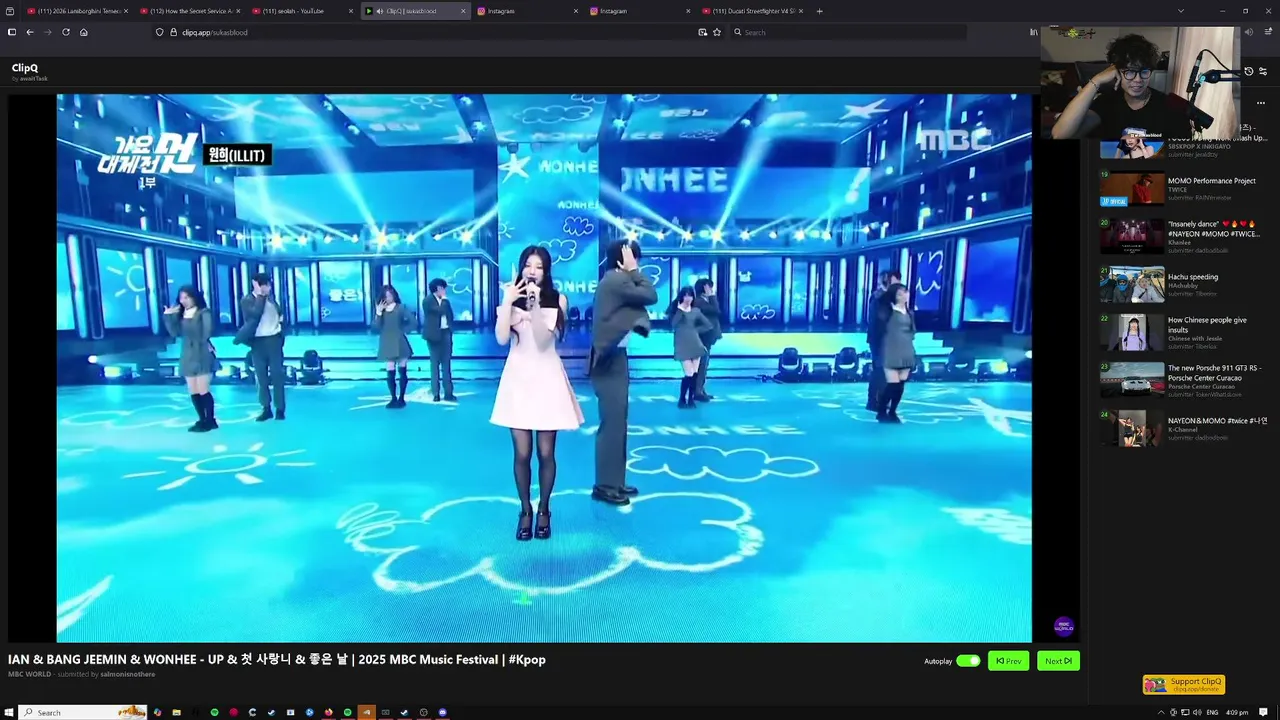Open the ClipQ settings sliders icon
The height and width of the screenshot is (720, 1280).
(1263, 72)
